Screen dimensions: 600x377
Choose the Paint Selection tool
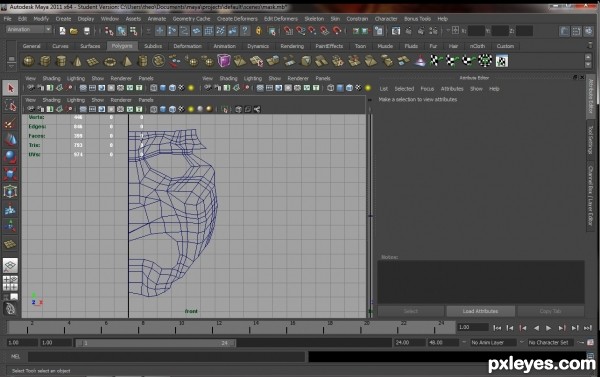click(x=10, y=123)
